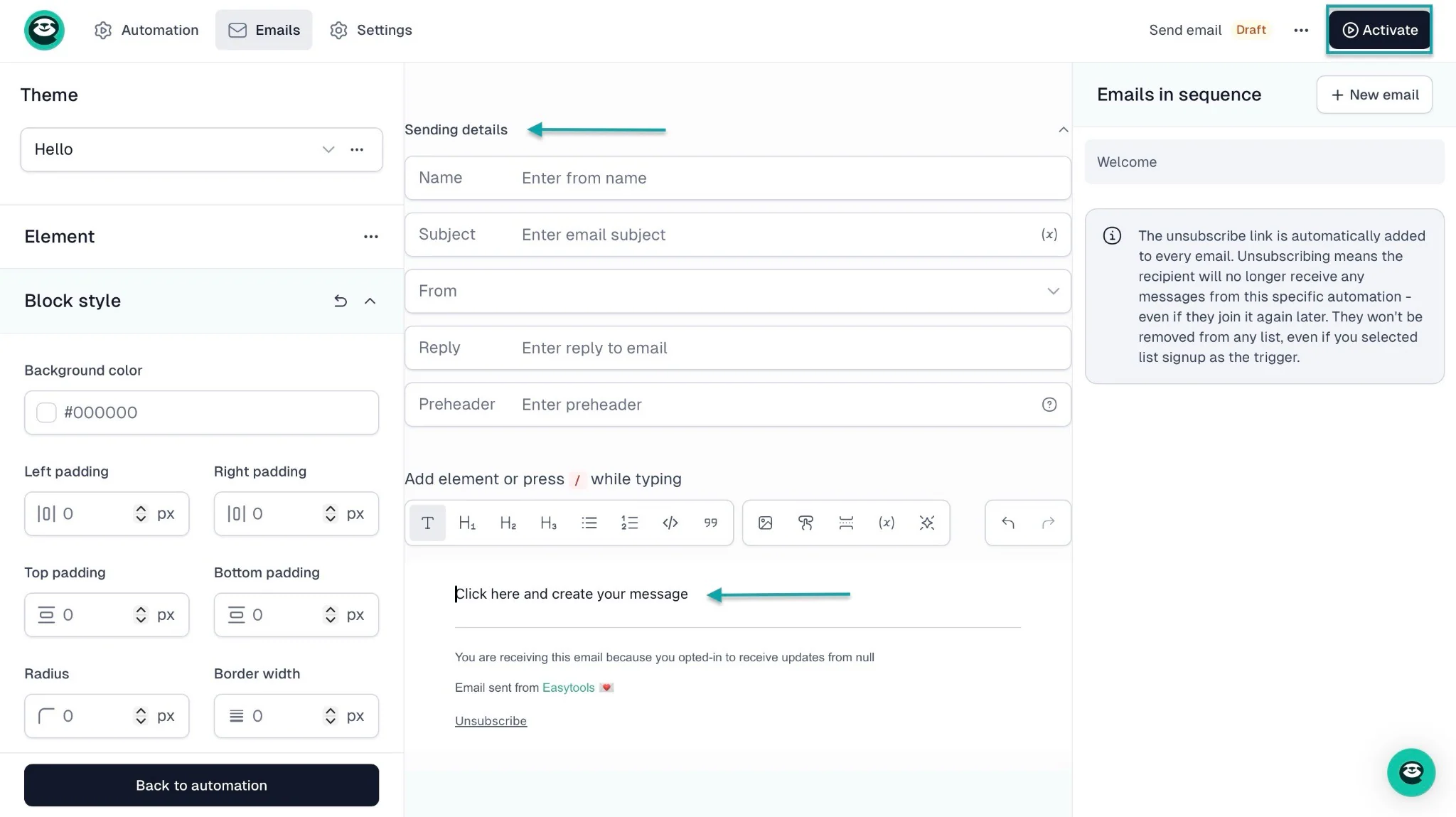1456x817 pixels.
Task: Insert a code block element
Action: [x=670, y=523]
